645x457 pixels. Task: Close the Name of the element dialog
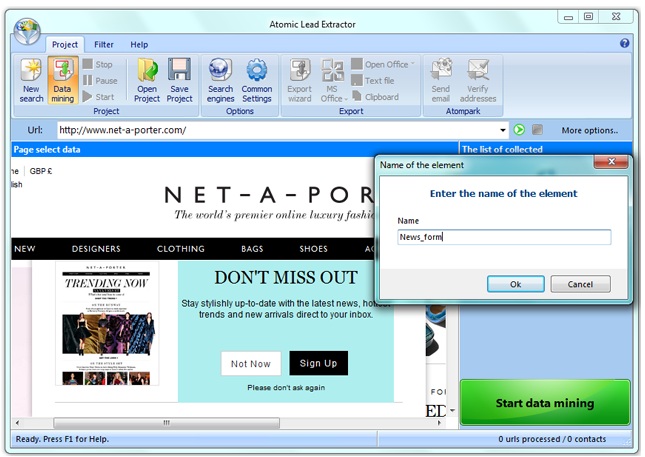click(611, 162)
